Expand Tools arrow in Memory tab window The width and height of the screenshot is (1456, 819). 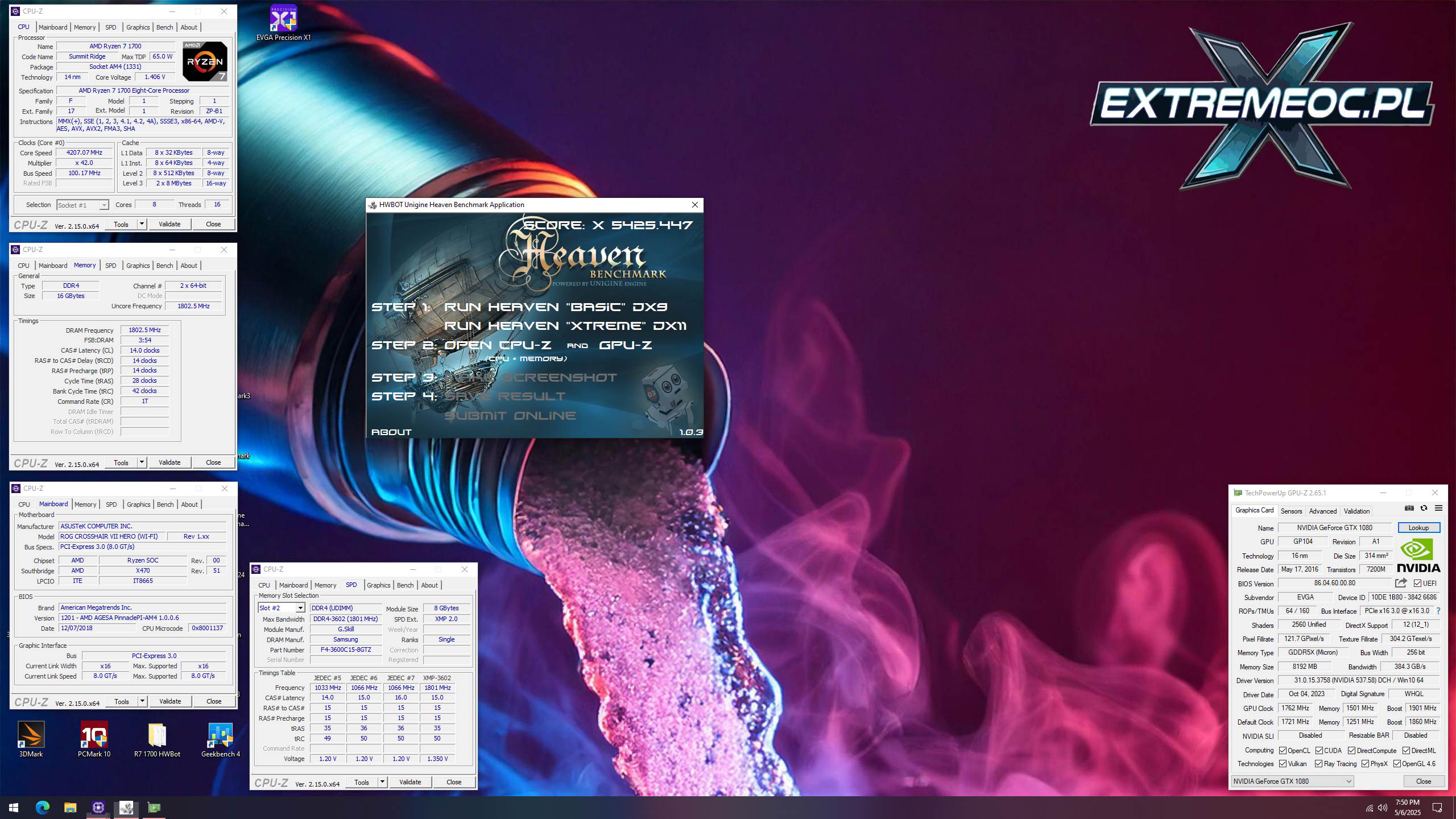(142, 462)
